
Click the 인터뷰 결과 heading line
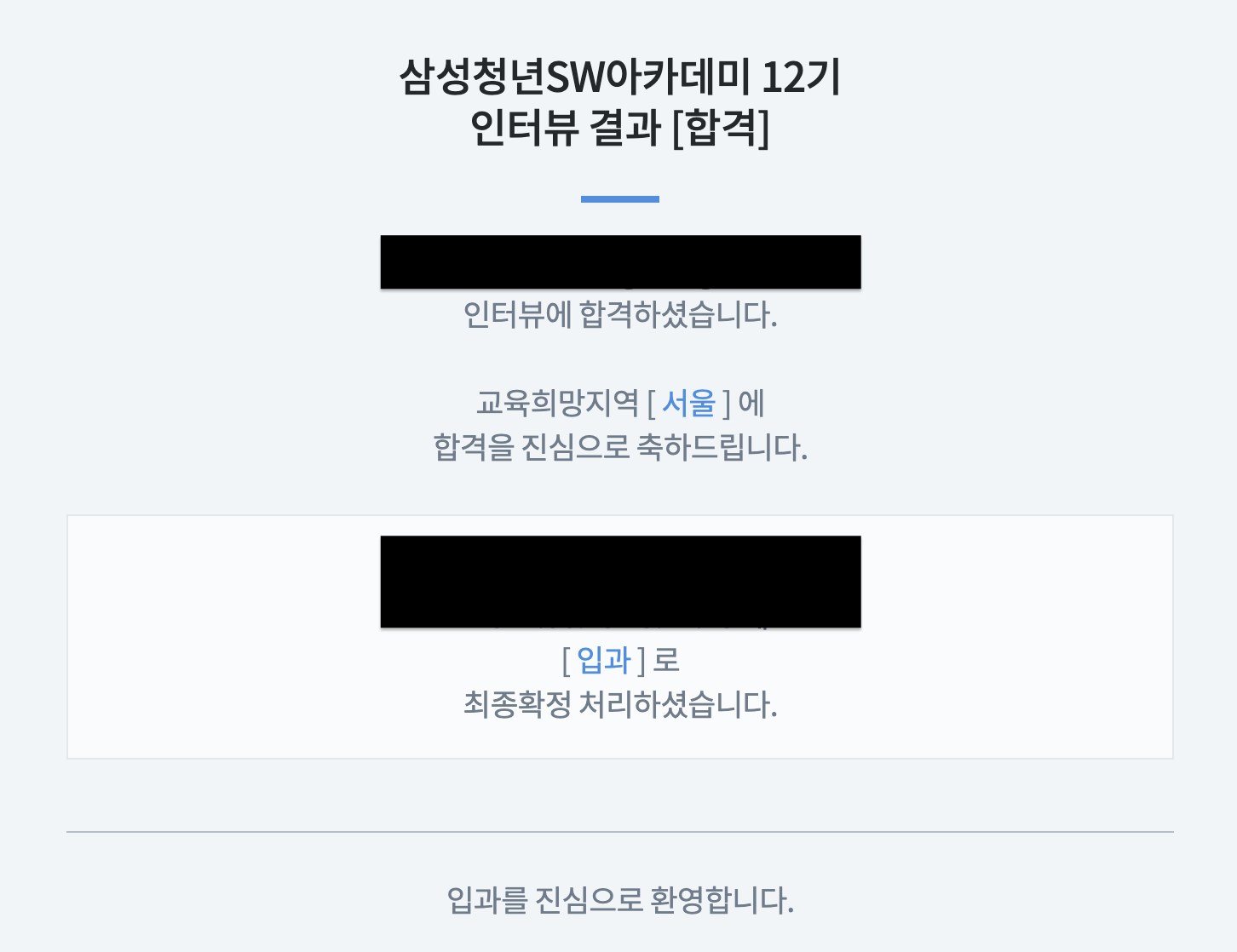click(x=619, y=129)
